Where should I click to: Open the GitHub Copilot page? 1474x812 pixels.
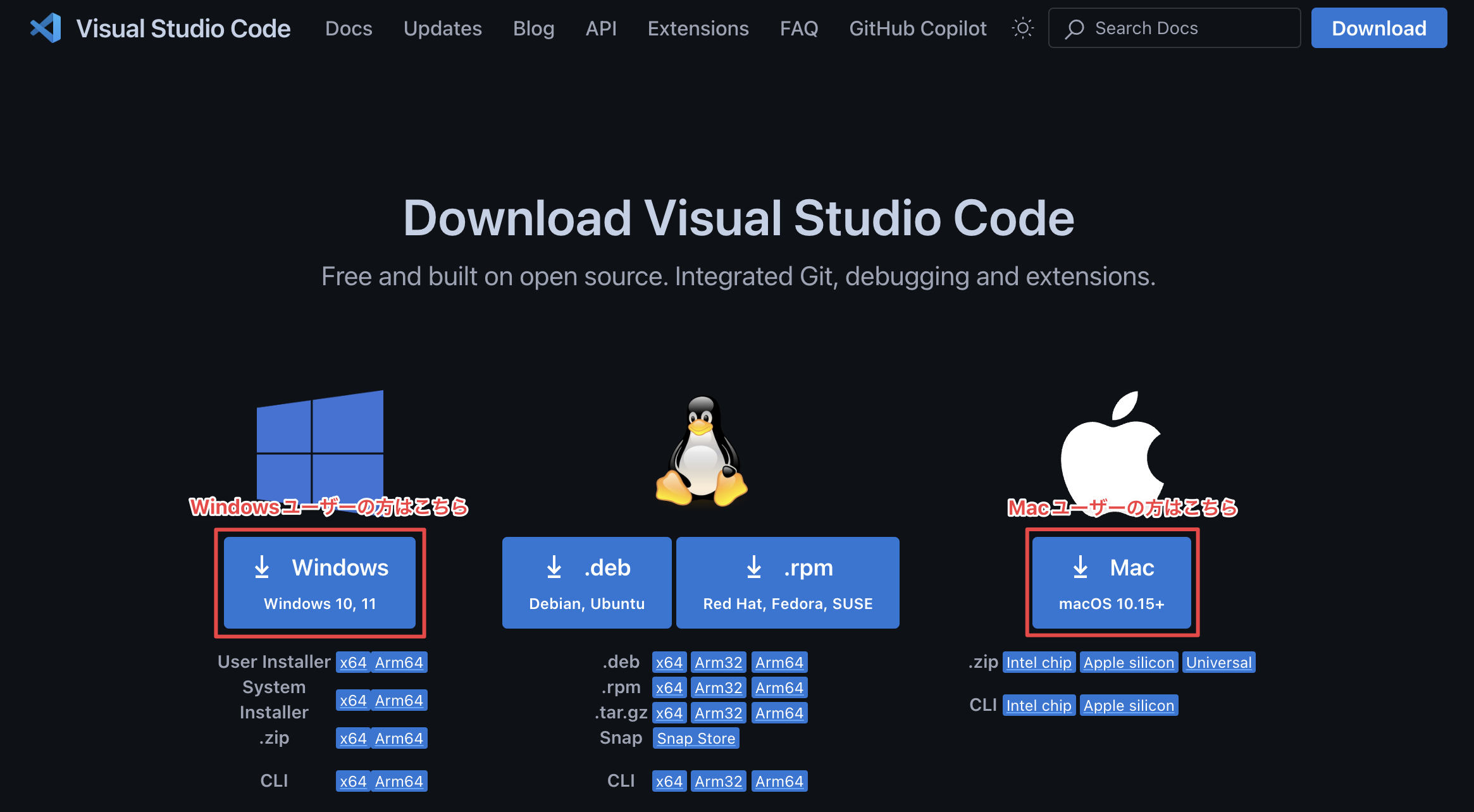918,28
